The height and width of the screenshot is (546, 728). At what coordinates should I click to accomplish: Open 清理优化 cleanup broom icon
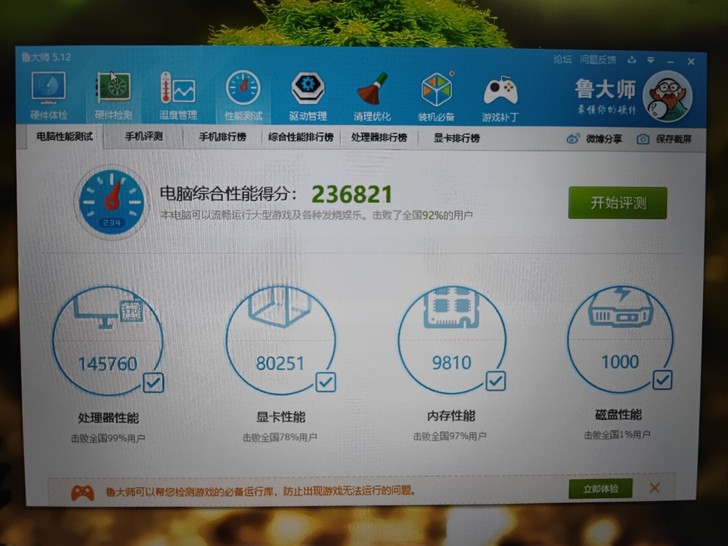[x=372, y=97]
